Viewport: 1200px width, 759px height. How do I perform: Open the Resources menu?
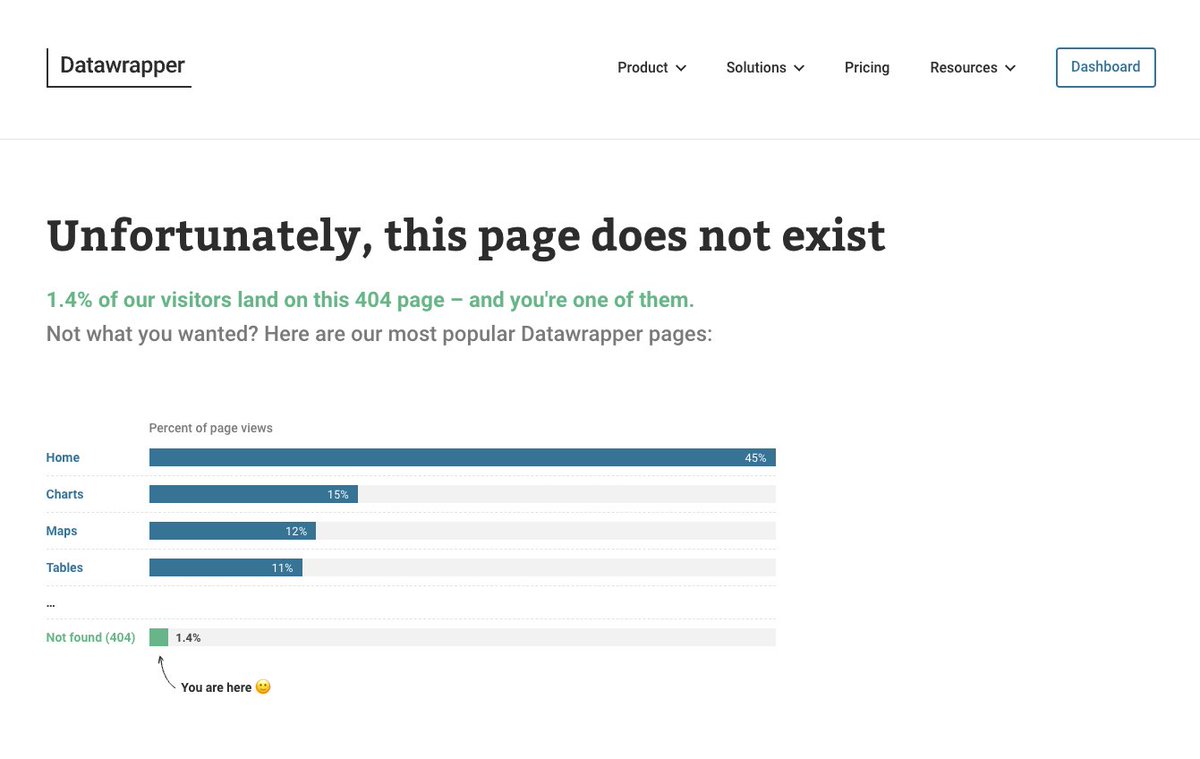click(973, 68)
